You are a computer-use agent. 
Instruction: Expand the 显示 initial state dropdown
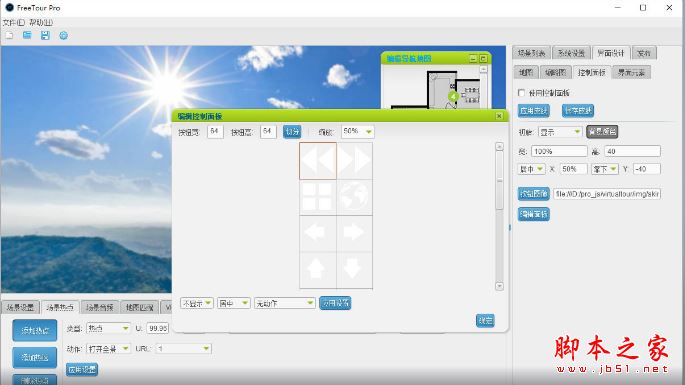[x=560, y=132]
